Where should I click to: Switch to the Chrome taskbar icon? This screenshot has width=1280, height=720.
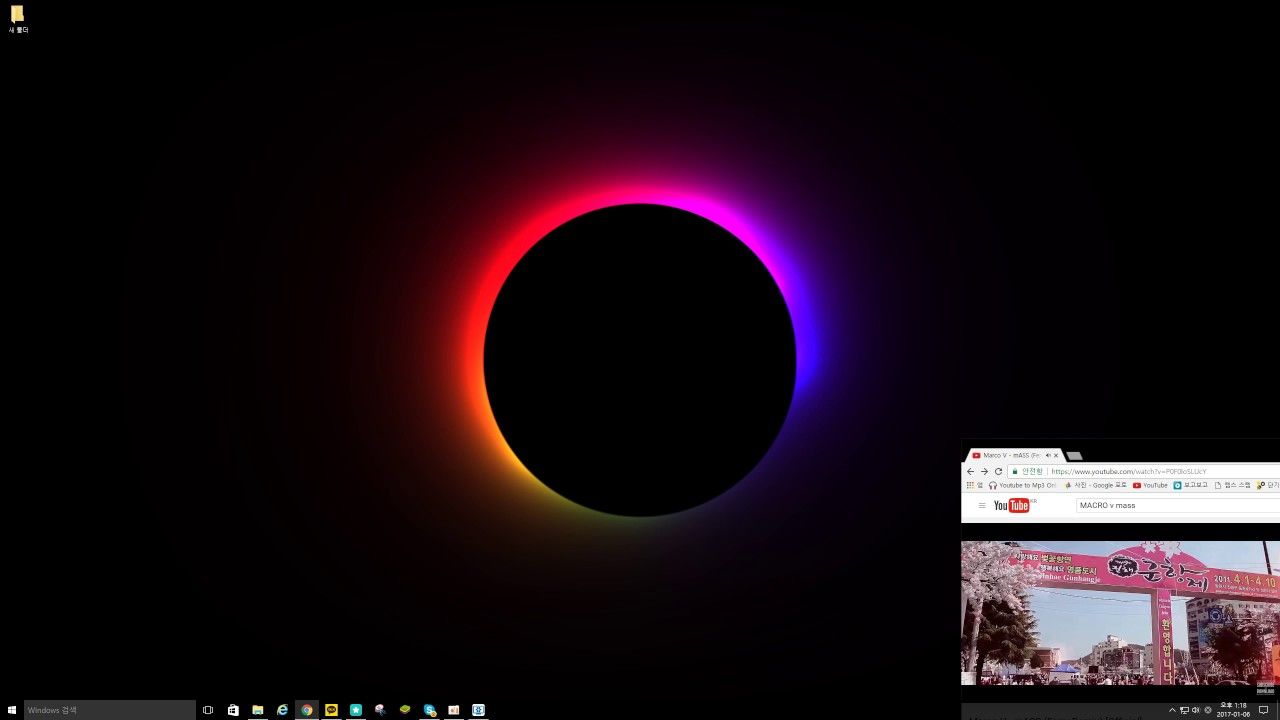307,710
